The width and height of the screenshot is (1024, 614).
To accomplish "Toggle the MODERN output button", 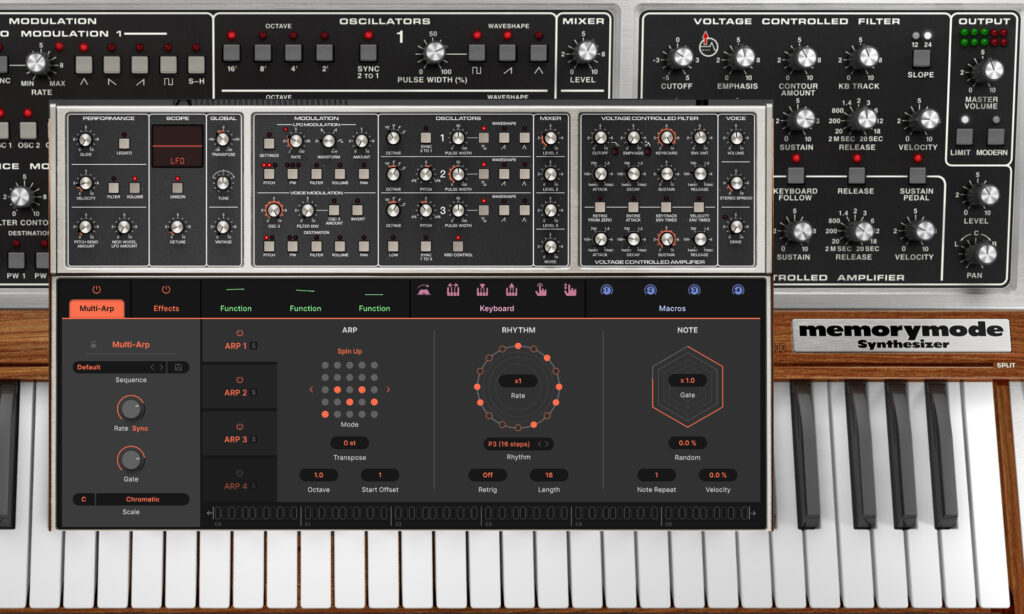I will [x=995, y=137].
